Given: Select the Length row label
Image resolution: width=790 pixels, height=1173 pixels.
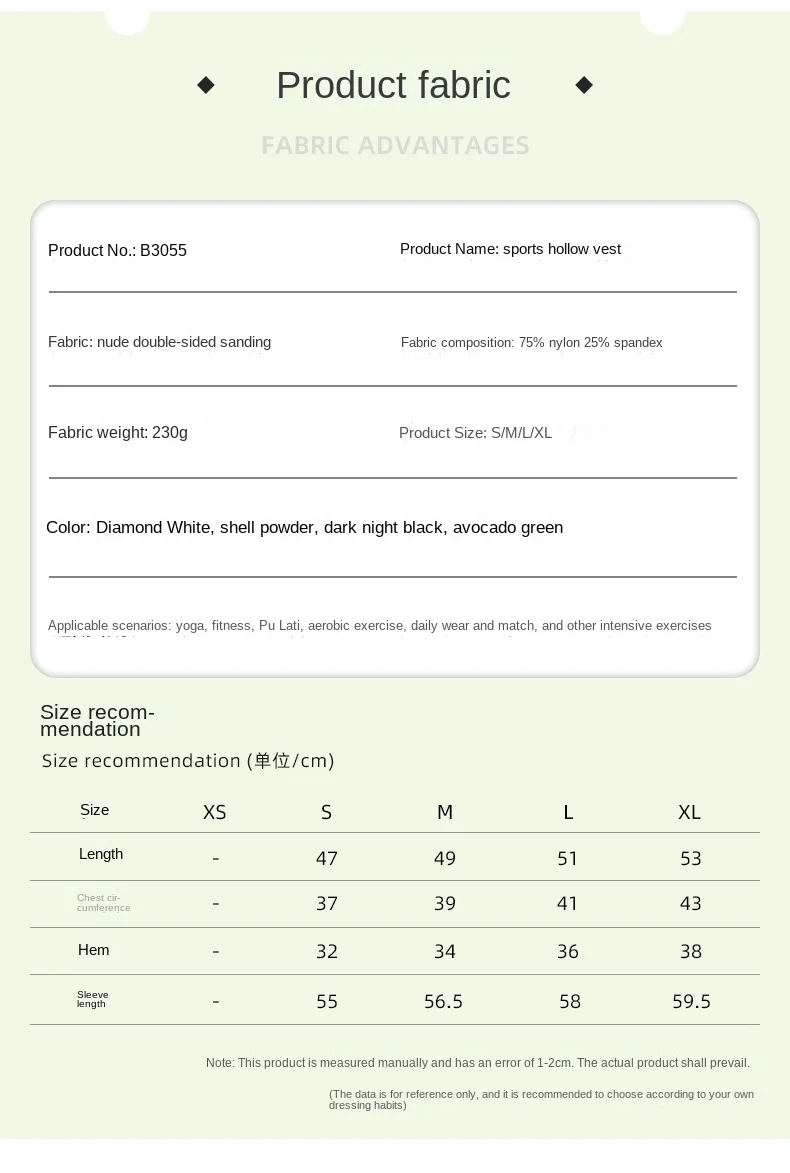Looking at the screenshot, I should 101,854.
